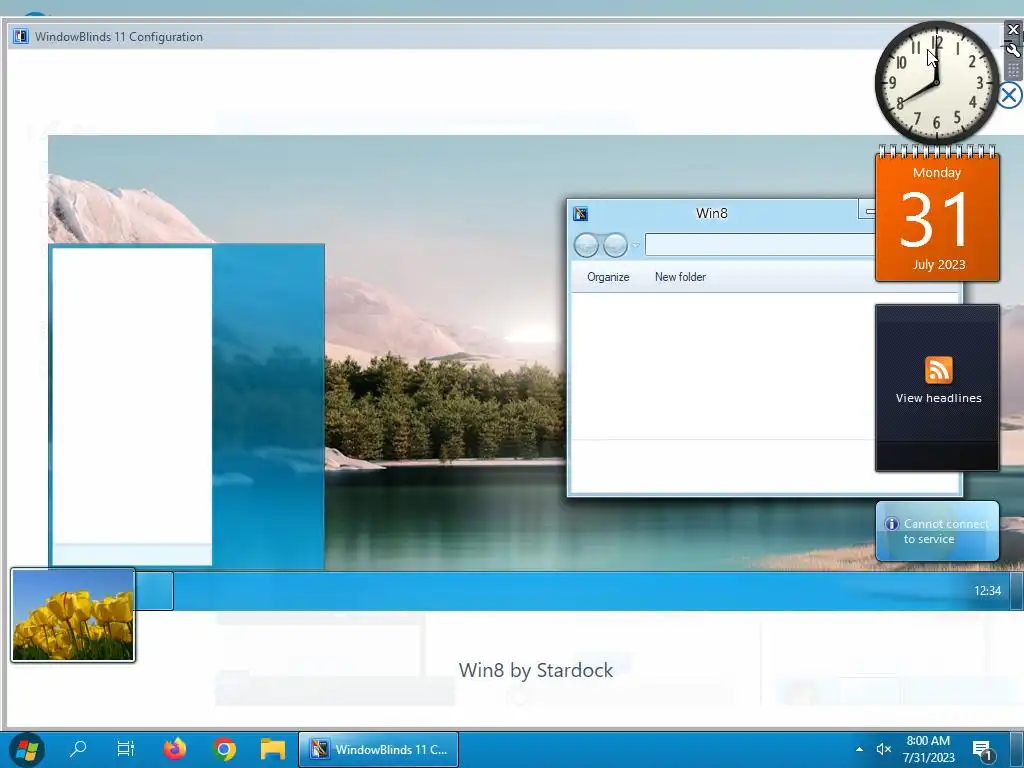Image resolution: width=1024 pixels, height=768 pixels.
Task: Open File Explorer from the taskbar
Action: click(273, 749)
